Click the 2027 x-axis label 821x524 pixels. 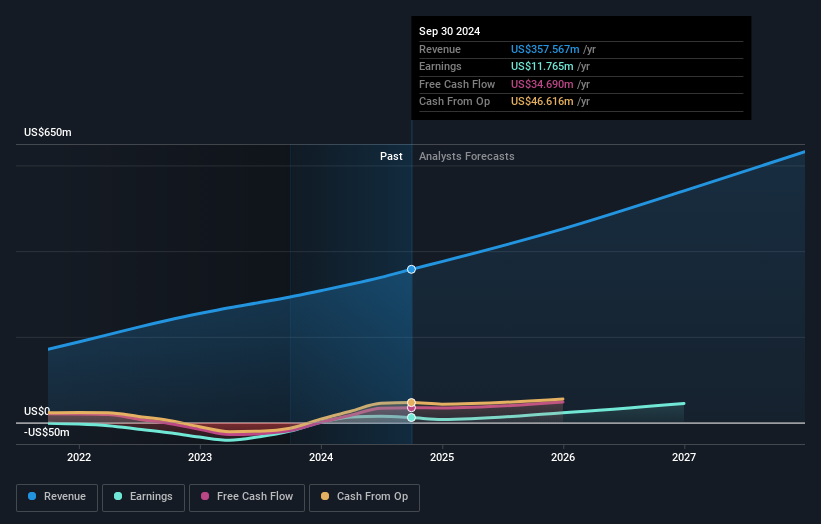684,457
